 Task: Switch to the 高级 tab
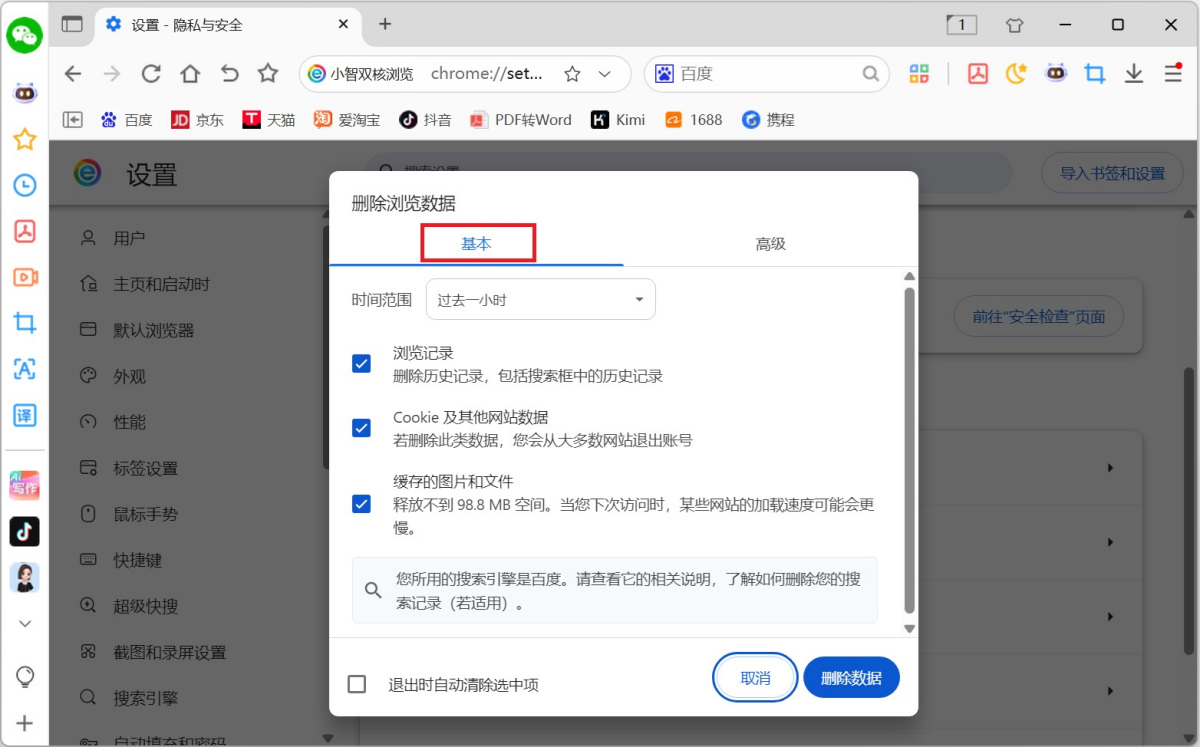pyautogui.click(x=770, y=243)
